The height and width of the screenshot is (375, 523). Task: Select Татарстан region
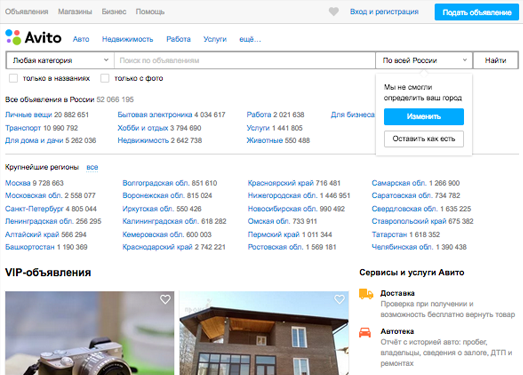click(389, 235)
